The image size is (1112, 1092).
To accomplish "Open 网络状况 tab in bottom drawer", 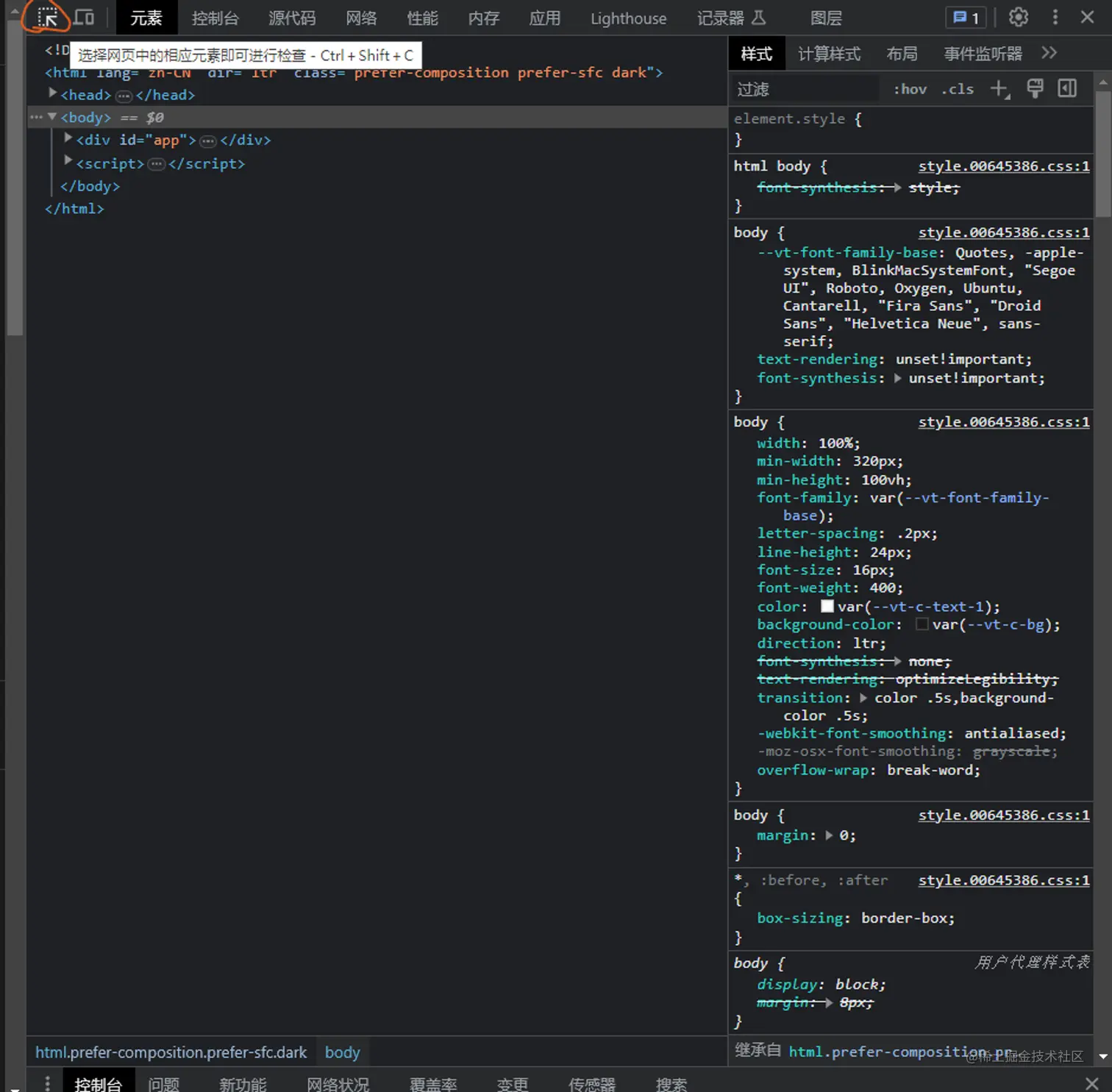I will (338, 1084).
